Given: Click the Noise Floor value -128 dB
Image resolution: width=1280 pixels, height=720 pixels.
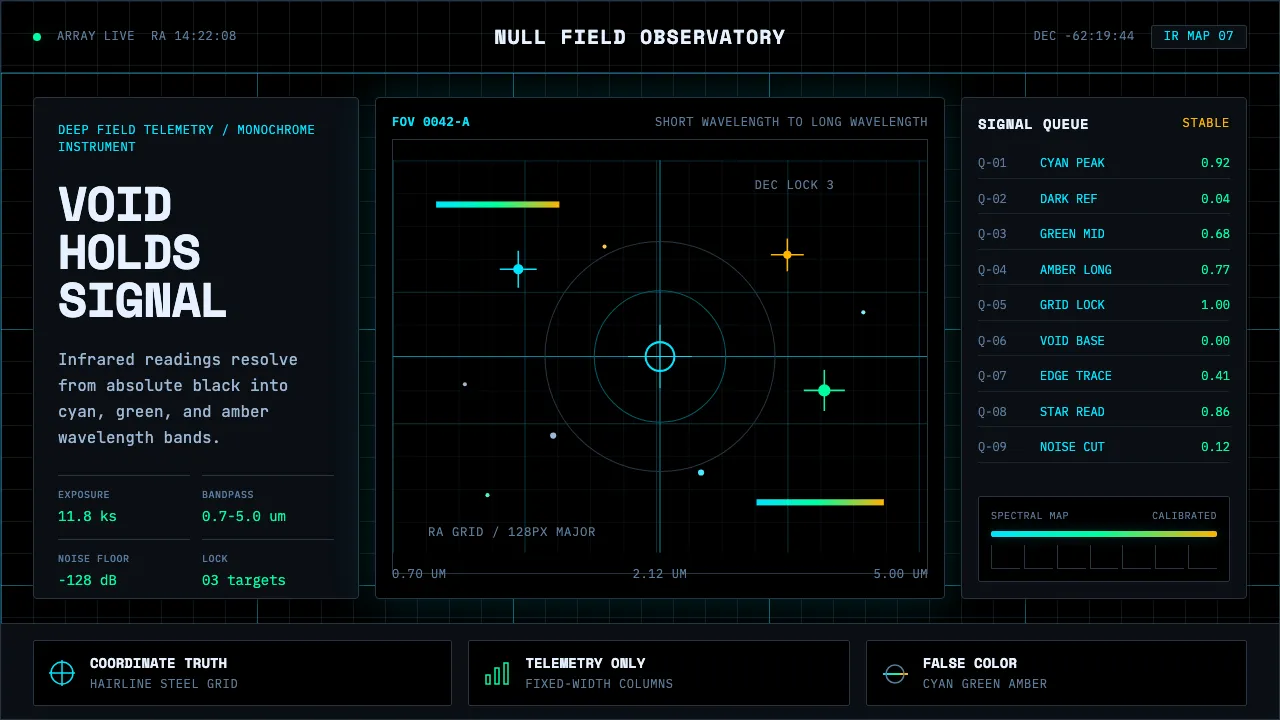Looking at the screenshot, I should (x=87, y=580).
